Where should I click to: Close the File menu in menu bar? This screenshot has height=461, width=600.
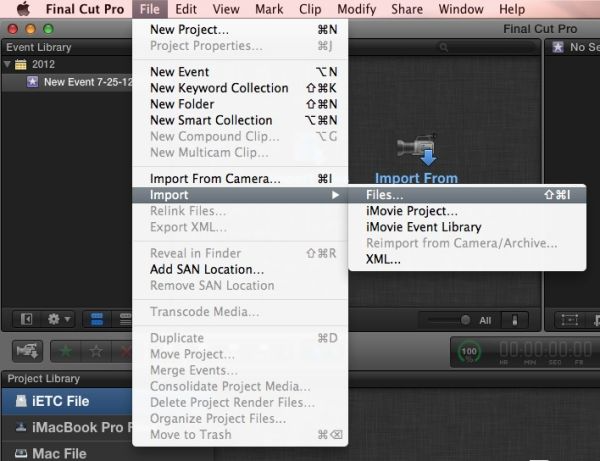(150, 9)
